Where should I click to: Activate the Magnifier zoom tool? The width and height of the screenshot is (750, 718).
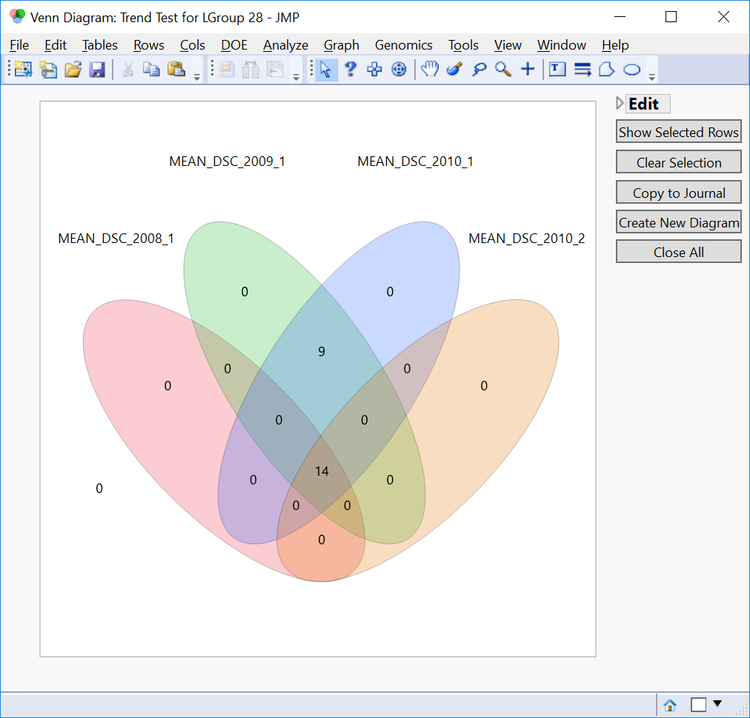pos(503,69)
